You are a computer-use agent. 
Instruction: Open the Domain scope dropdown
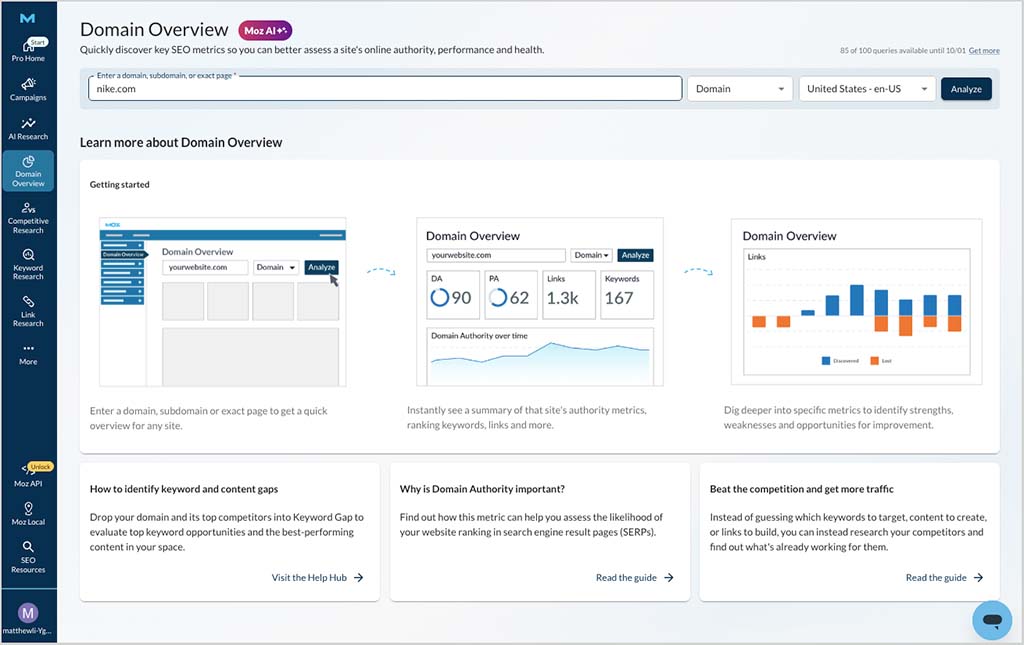coord(740,89)
